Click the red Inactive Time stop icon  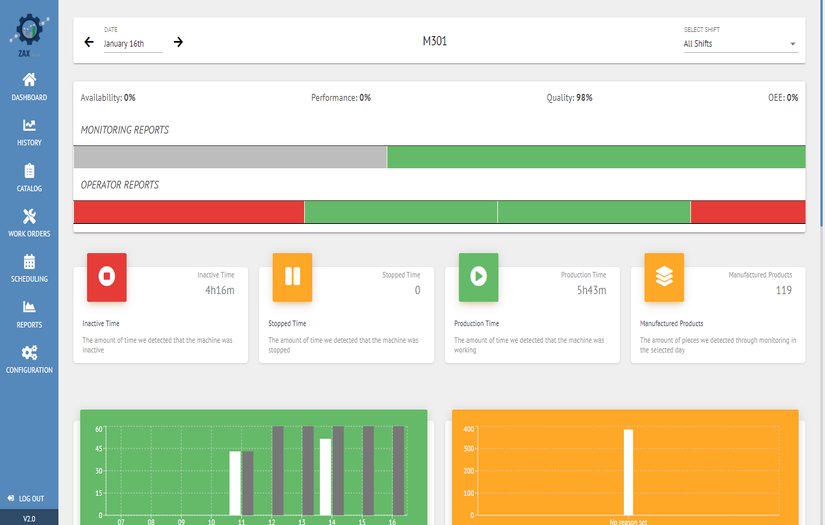tap(107, 277)
